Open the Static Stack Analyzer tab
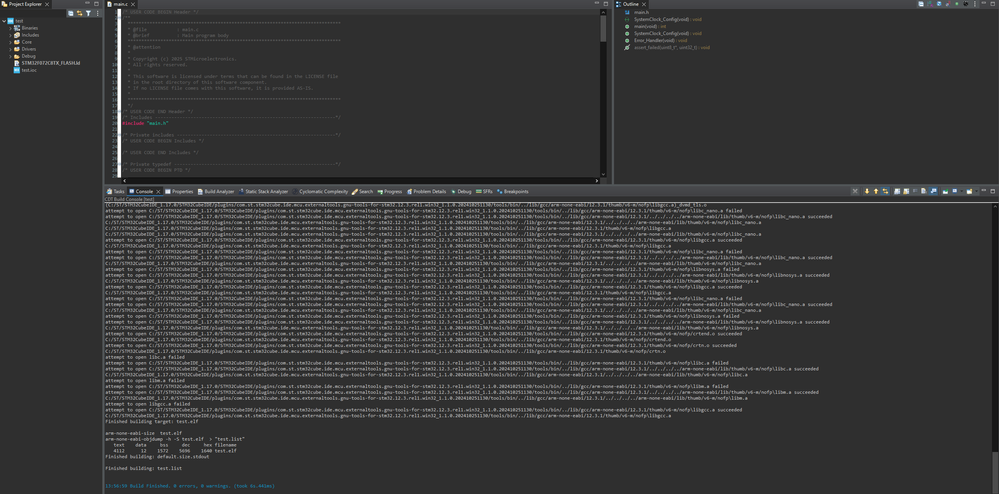999x494 pixels. (x=263, y=191)
